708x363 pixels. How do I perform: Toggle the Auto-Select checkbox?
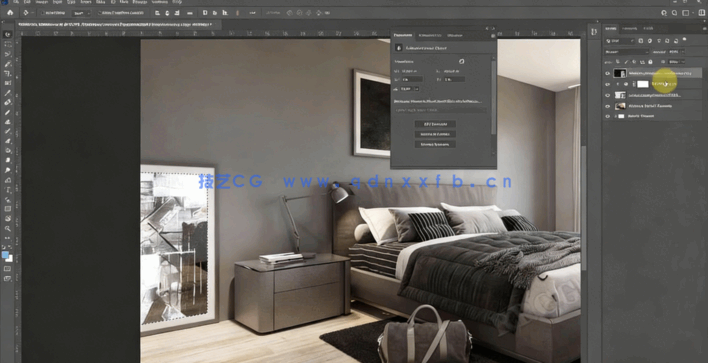pyautogui.click(x=42, y=13)
